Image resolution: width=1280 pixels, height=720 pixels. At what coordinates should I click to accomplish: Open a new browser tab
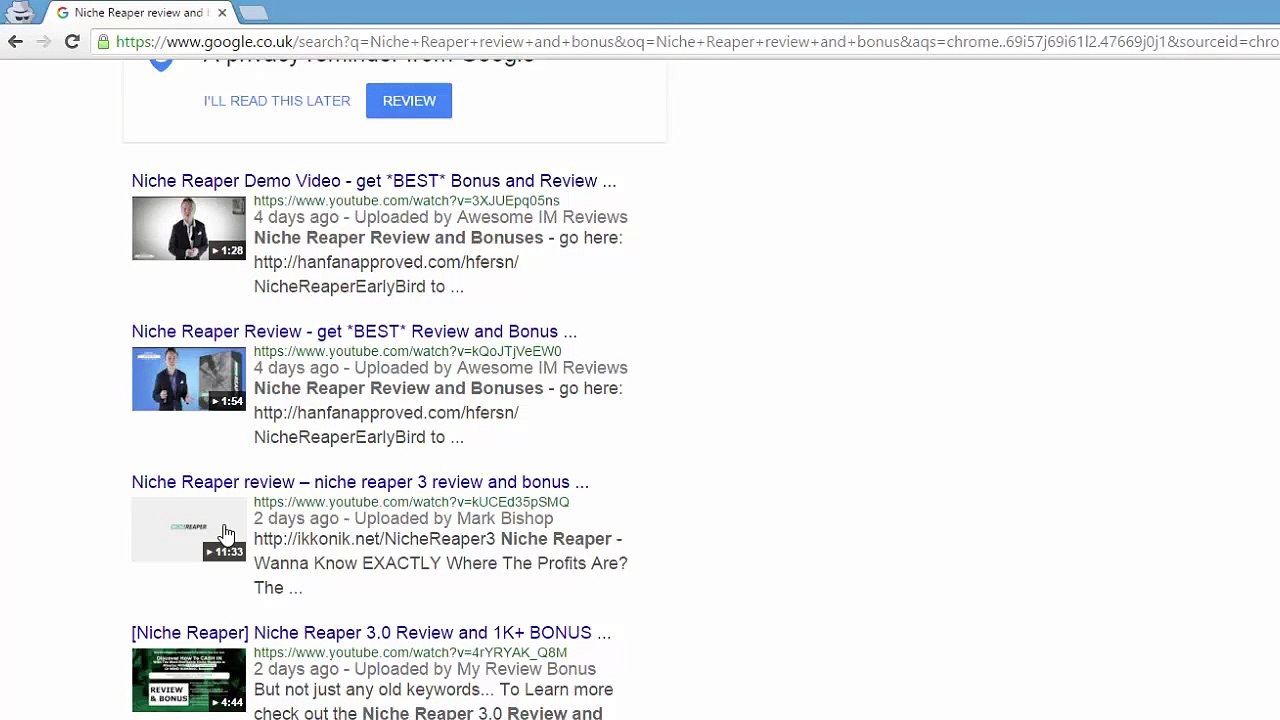pyautogui.click(x=253, y=13)
